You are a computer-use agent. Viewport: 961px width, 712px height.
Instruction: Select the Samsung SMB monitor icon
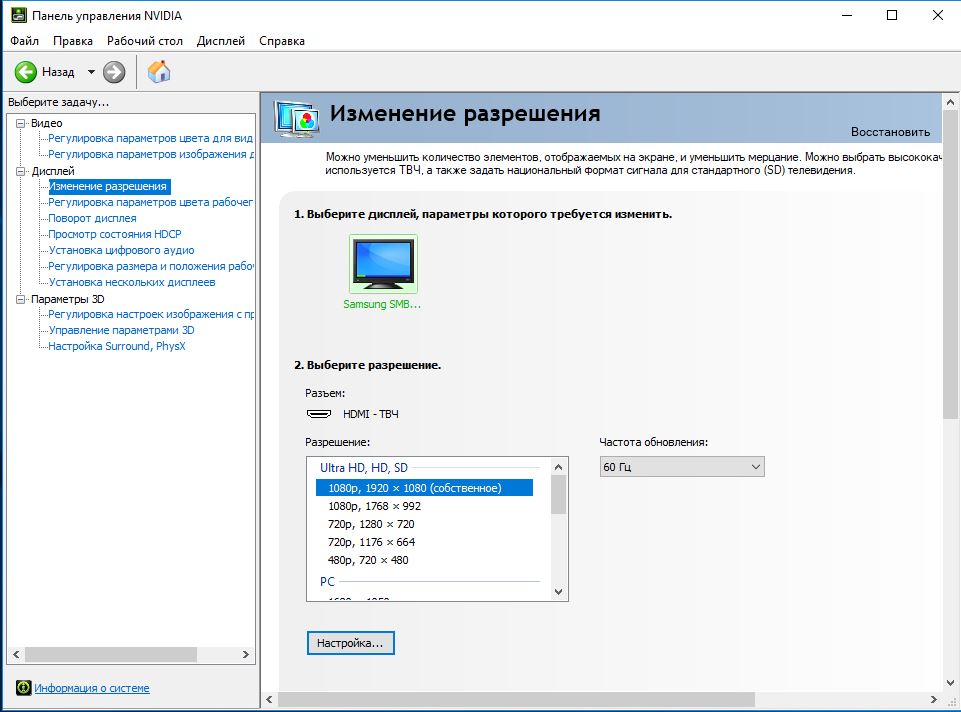pos(383,264)
